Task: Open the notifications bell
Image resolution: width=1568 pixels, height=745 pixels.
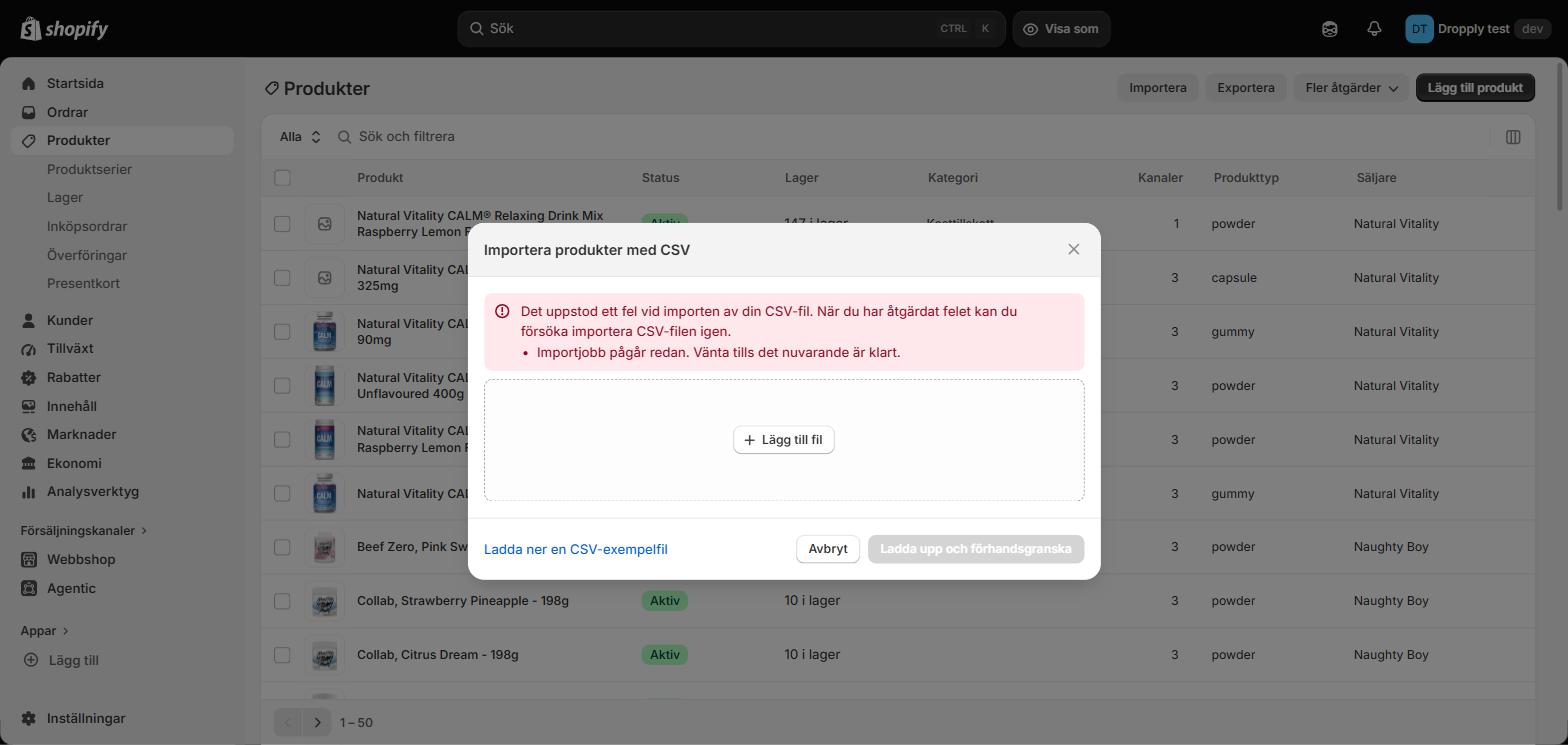Action: [1374, 29]
